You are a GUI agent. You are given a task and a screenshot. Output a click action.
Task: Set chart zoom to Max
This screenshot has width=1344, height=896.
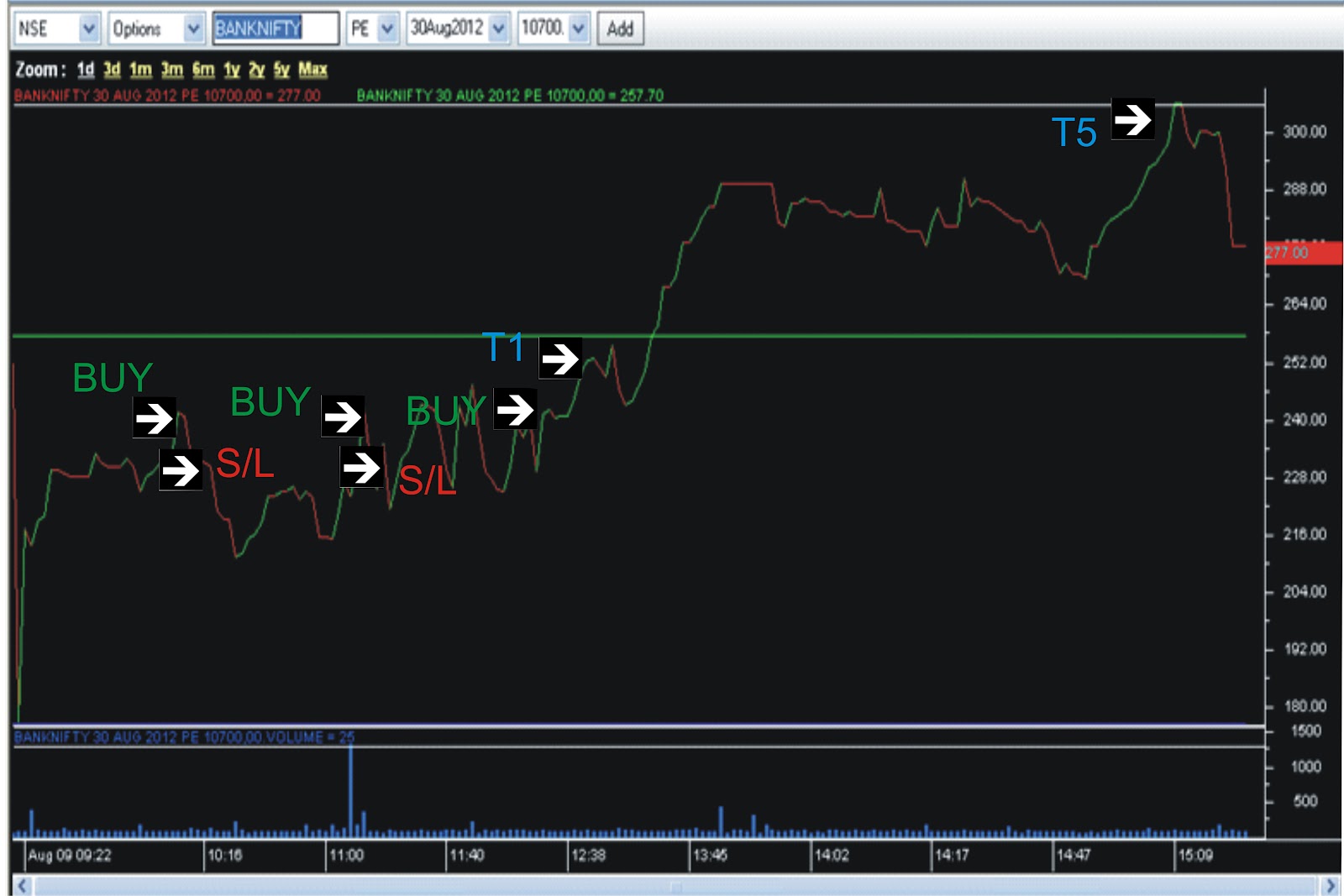[312, 70]
